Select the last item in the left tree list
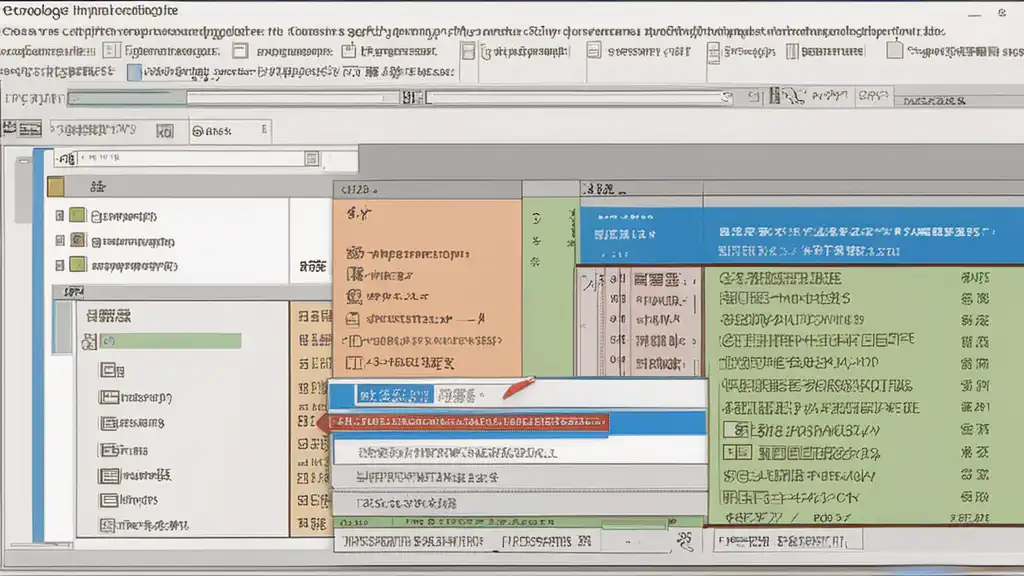 tap(144, 525)
